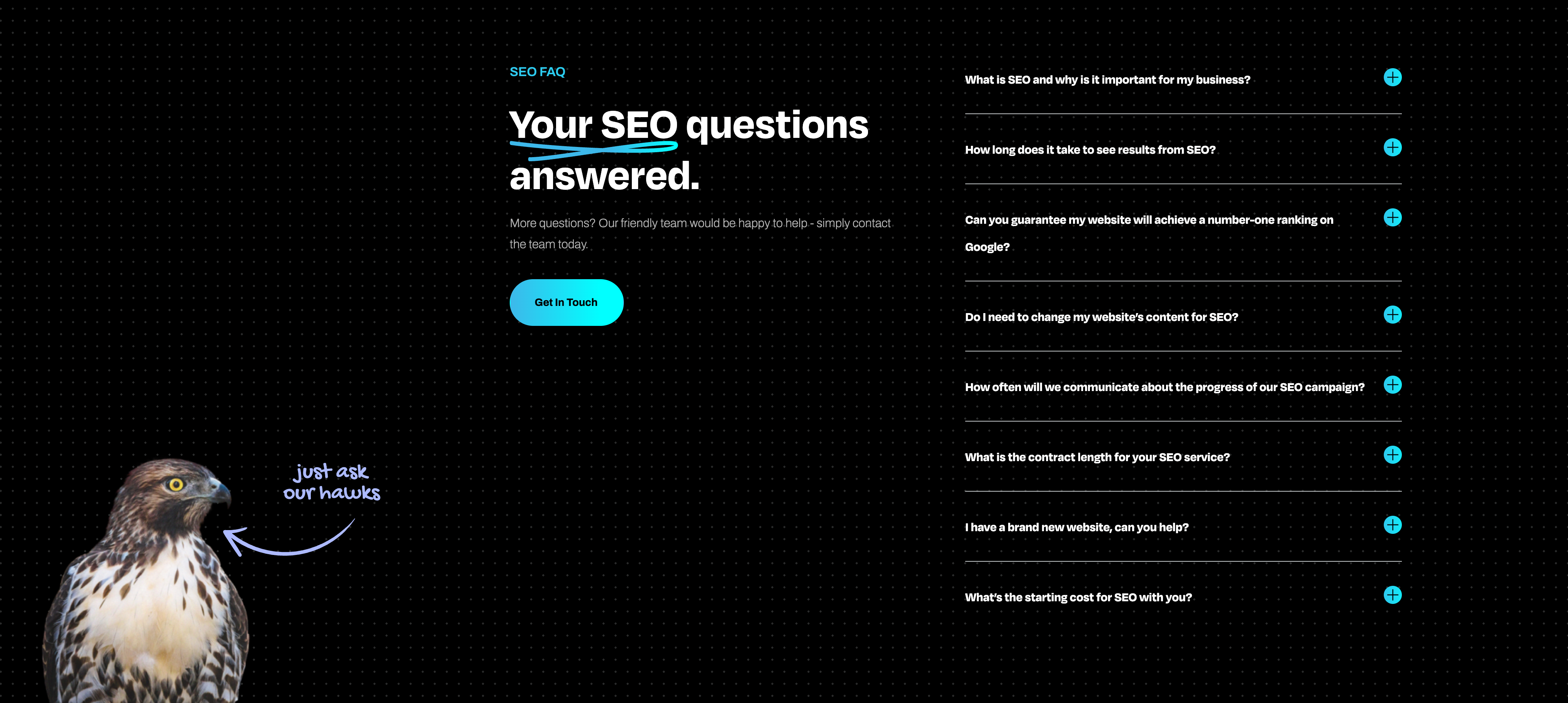Click the 'SEO FAQ' section label
Image resolution: width=1568 pixels, height=703 pixels.
(x=537, y=72)
